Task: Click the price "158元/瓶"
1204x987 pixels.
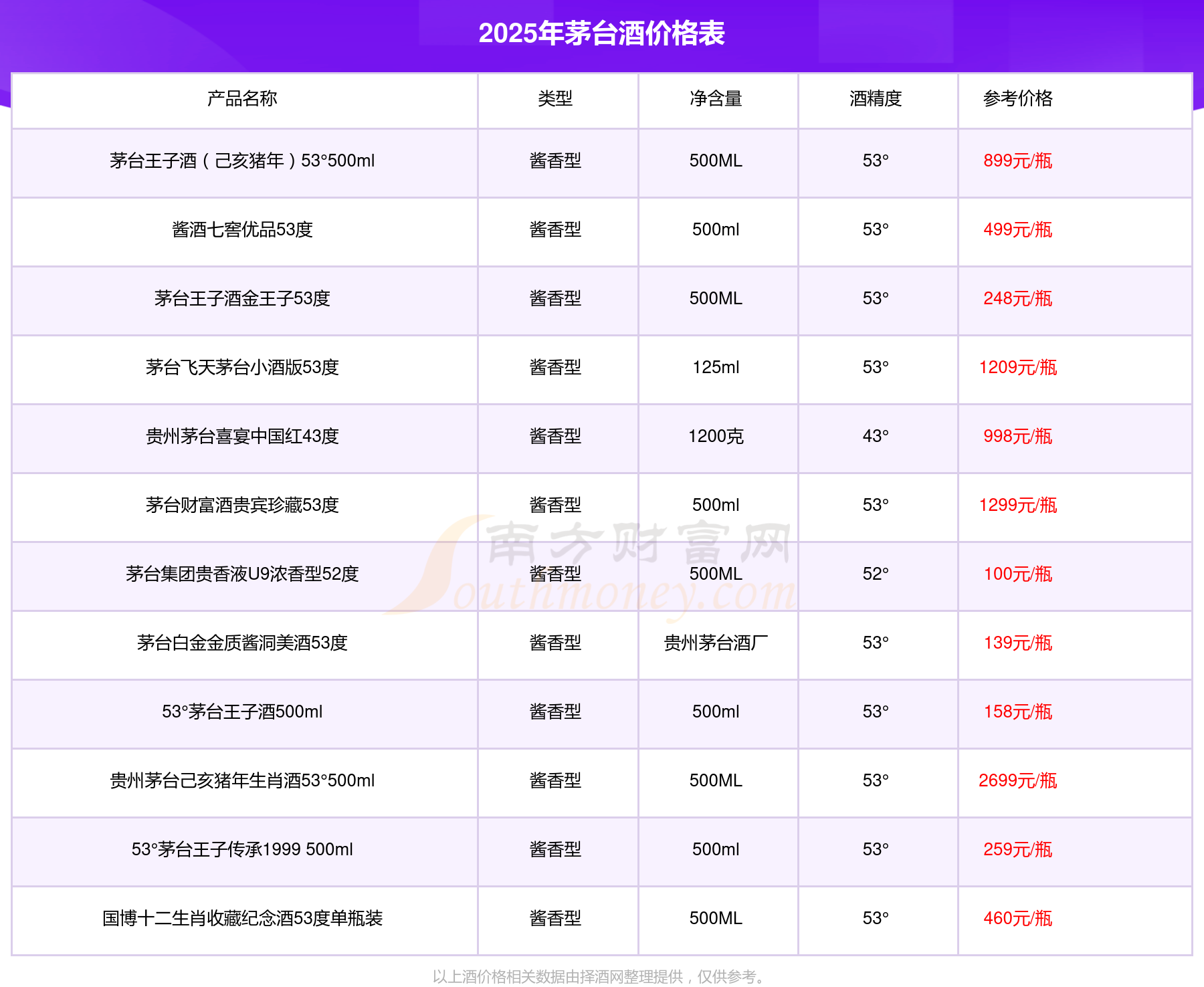Action: (1017, 711)
